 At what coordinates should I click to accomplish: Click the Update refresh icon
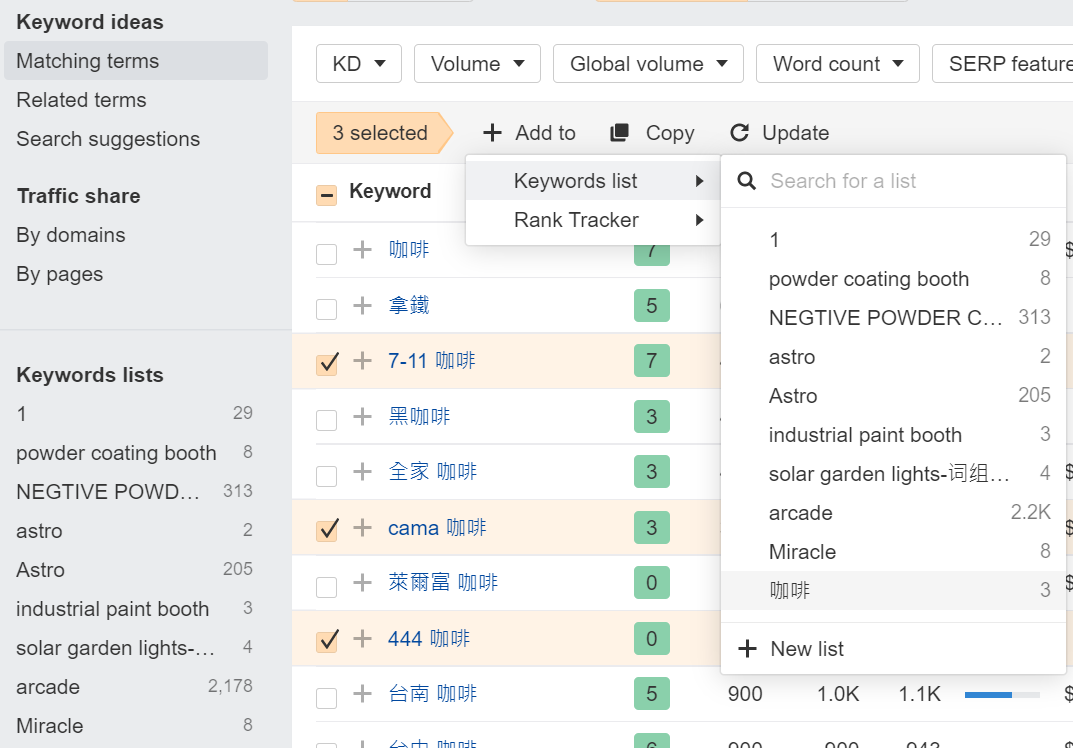tap(739, 133)
